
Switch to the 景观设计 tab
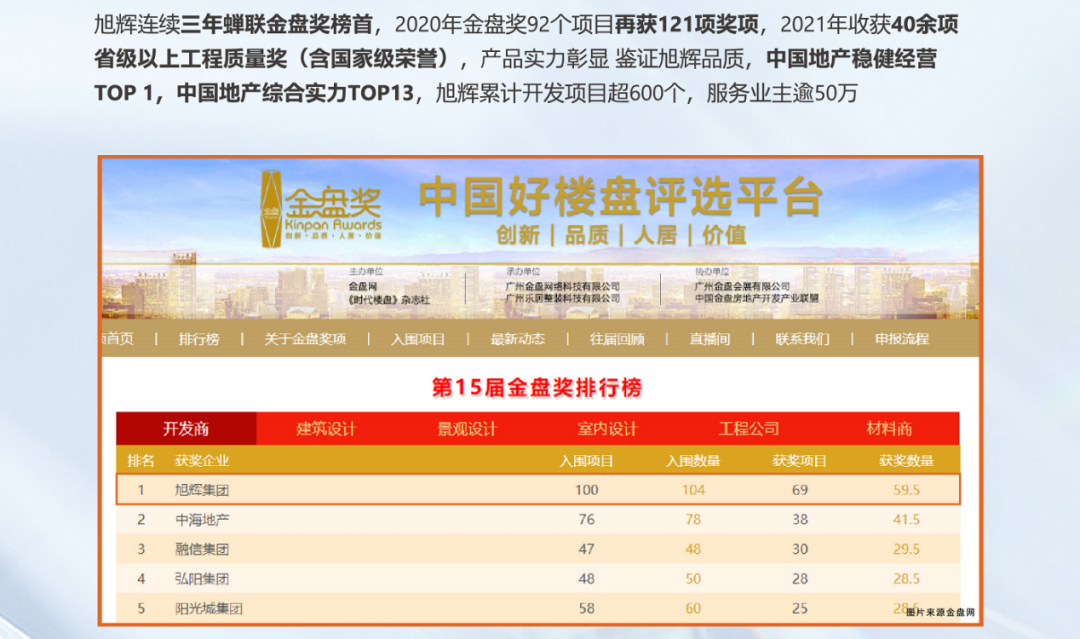(467, 429)
